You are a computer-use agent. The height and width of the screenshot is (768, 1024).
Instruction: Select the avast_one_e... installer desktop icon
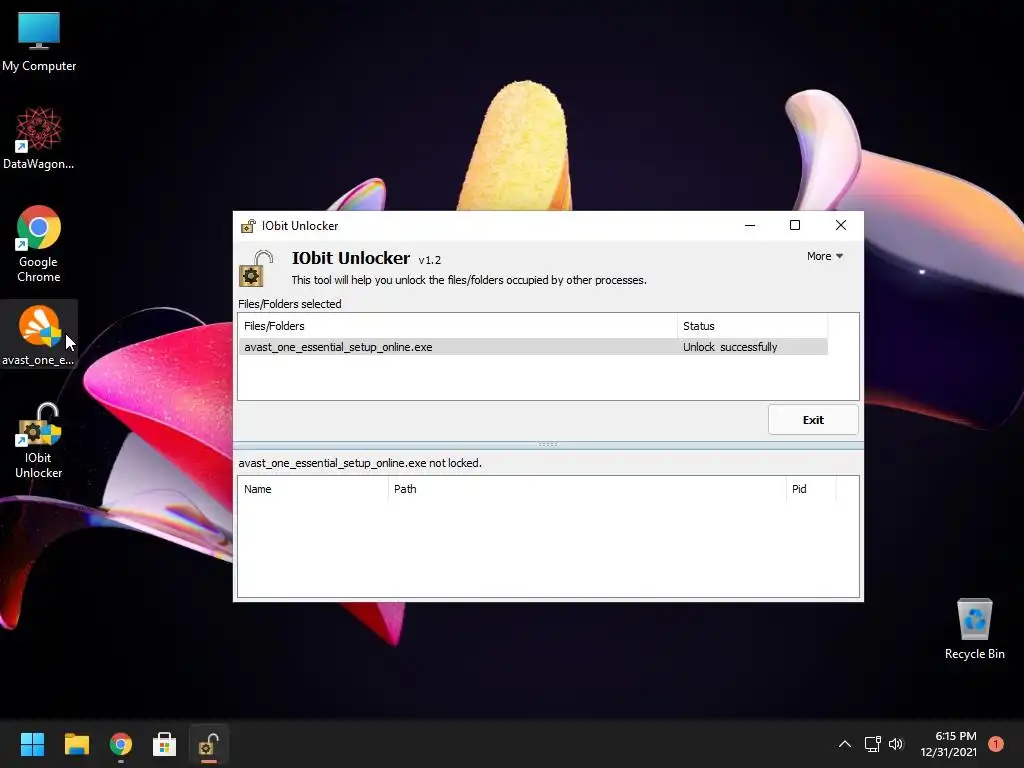pos(39,334)
